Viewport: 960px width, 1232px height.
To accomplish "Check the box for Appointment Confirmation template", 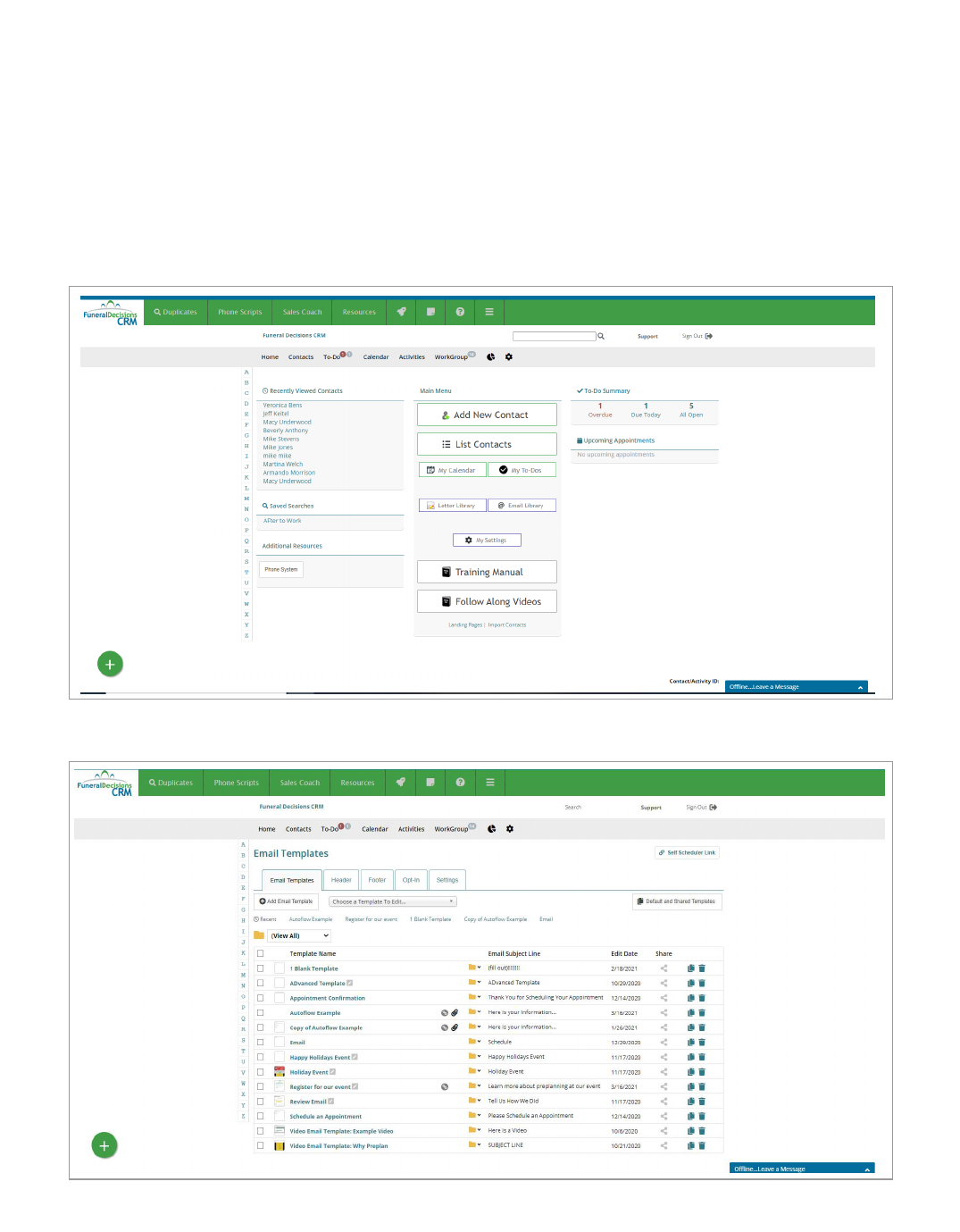I will coord(261,998).
